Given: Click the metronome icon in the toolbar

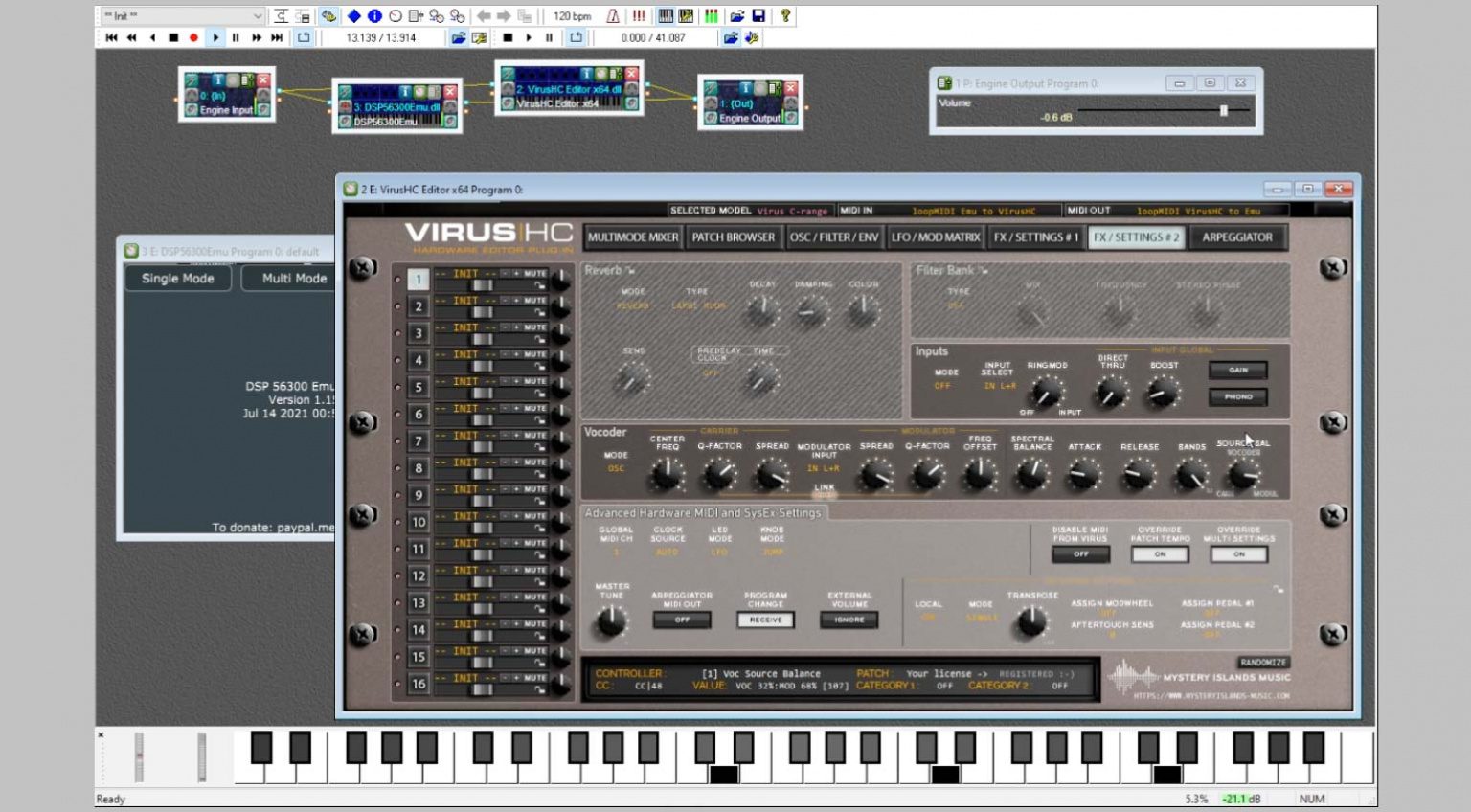Looking at the screenshot, I should (x=613, y=15).
